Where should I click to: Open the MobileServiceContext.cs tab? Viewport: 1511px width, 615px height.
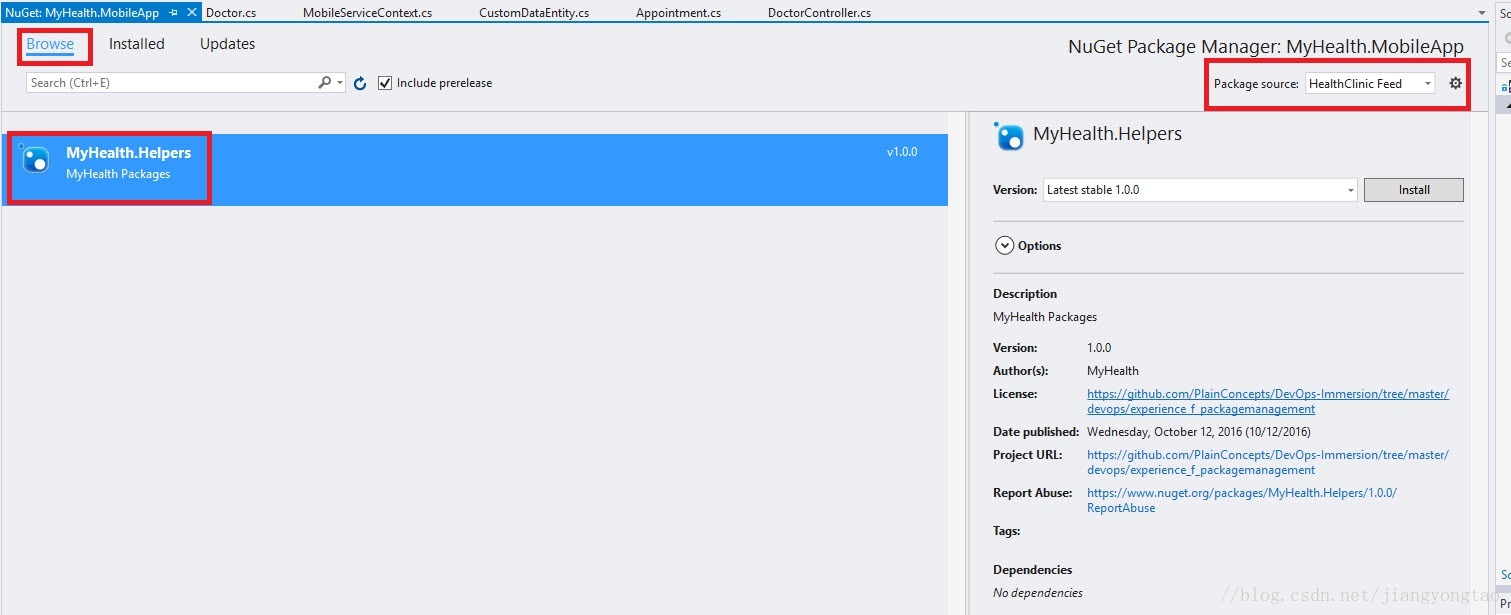367,13
